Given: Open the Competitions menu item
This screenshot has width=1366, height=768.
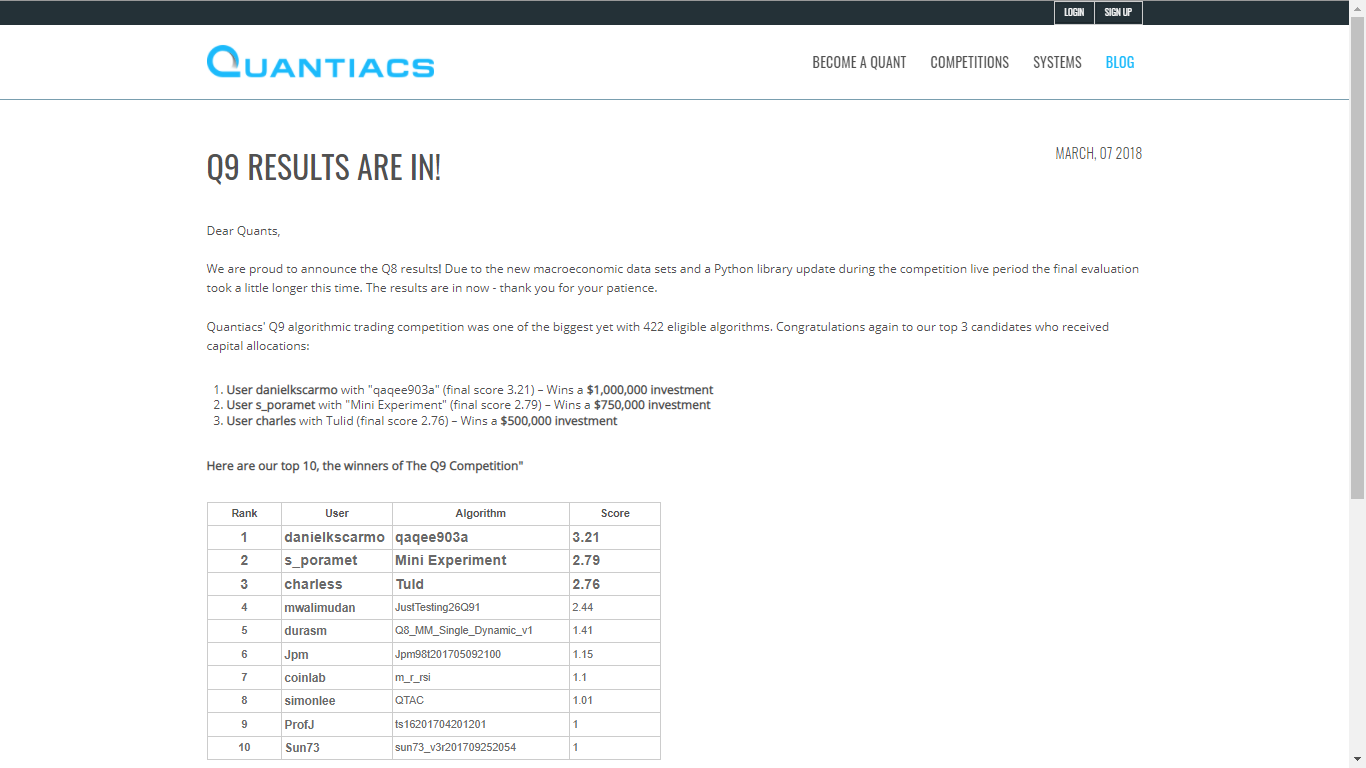Looking at the screenshot, I should [x=970, y=62].
